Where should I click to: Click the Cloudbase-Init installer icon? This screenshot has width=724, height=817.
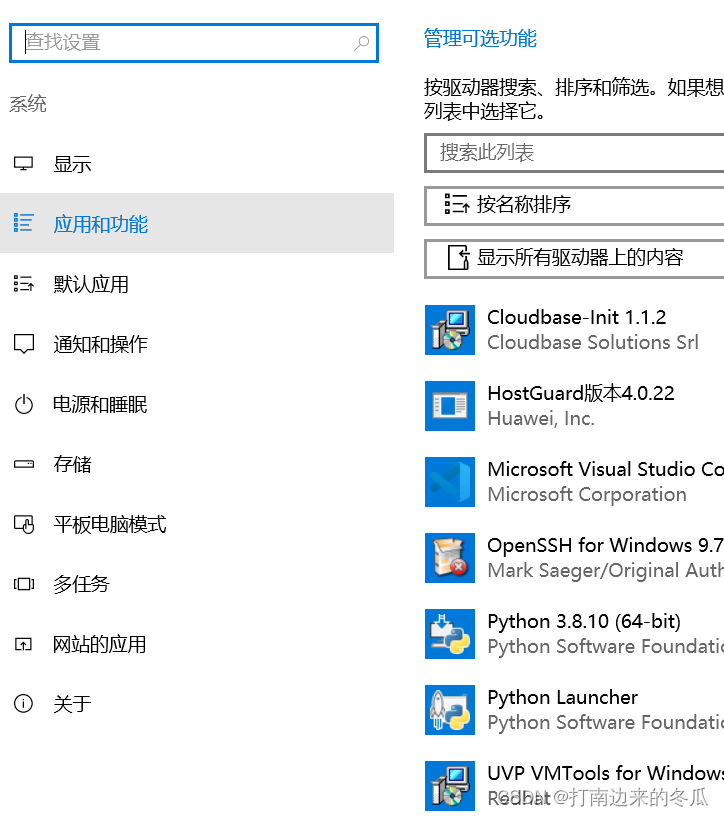click(x=450, y=330)
